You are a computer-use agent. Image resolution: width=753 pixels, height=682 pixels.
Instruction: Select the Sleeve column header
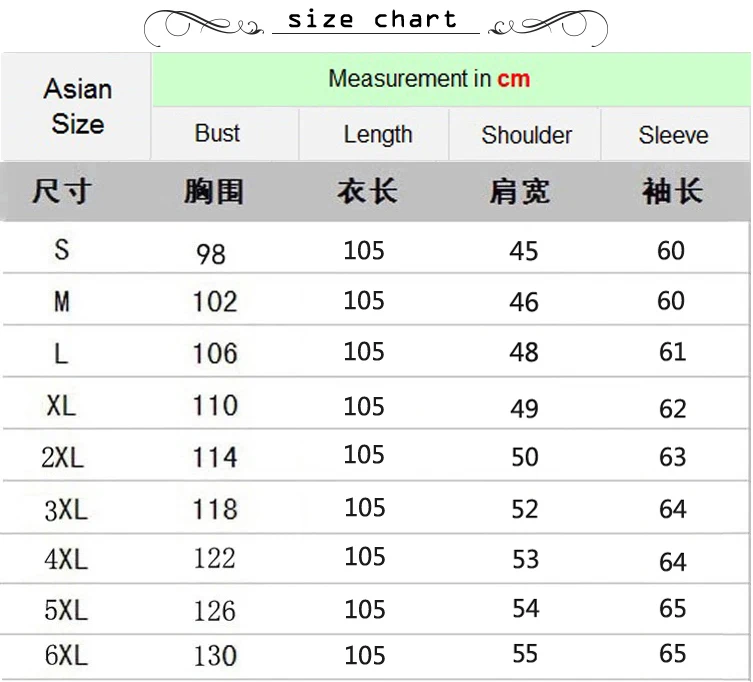(675, 134)
